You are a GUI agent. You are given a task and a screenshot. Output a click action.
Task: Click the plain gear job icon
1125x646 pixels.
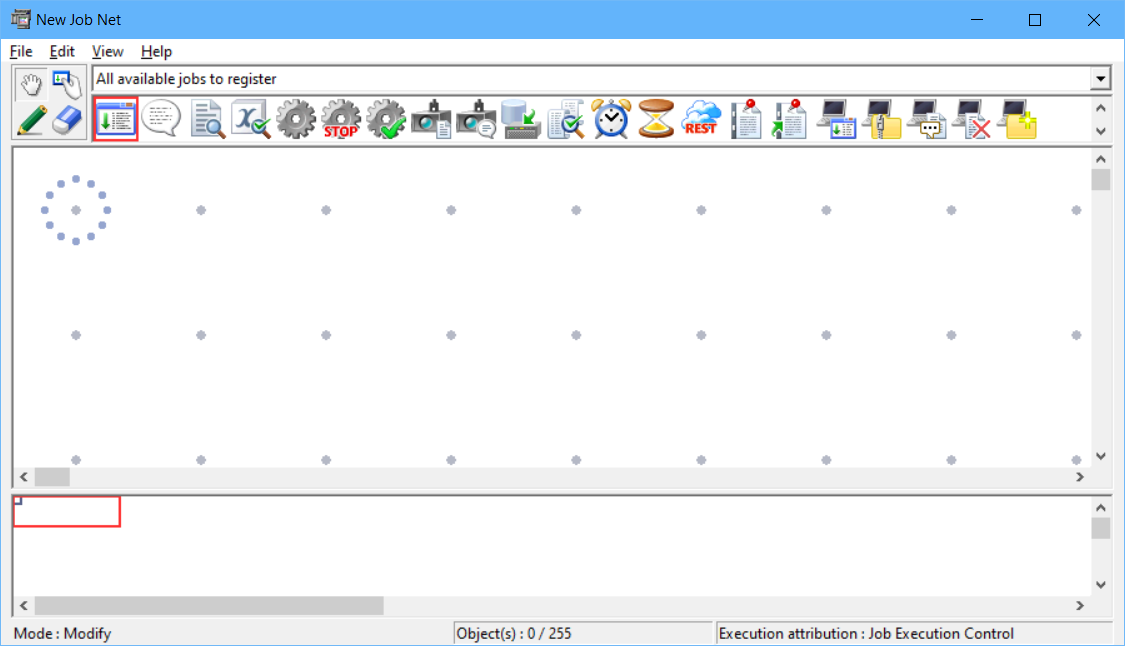pyautogui.click(x=296, y=119)
